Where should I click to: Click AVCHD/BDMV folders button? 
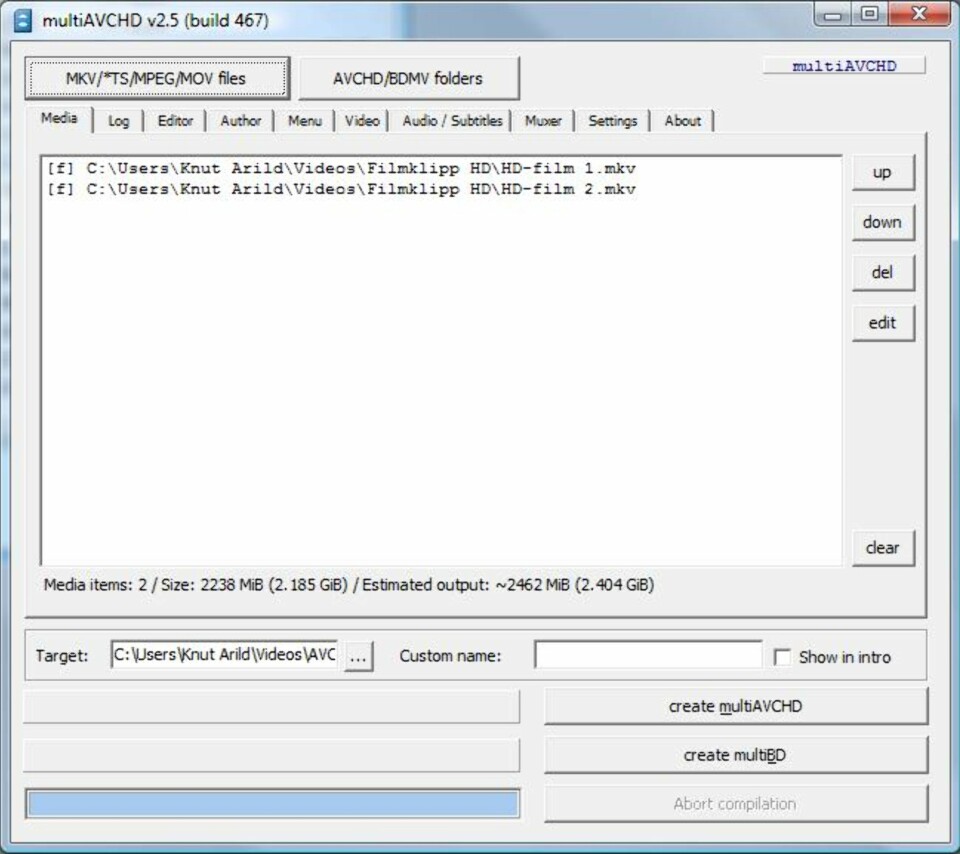408,78
